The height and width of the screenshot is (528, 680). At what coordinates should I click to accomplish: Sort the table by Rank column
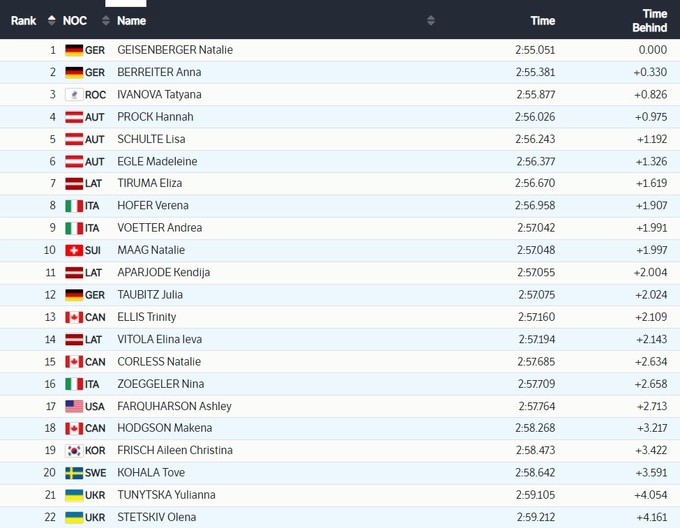click(51, 20)
